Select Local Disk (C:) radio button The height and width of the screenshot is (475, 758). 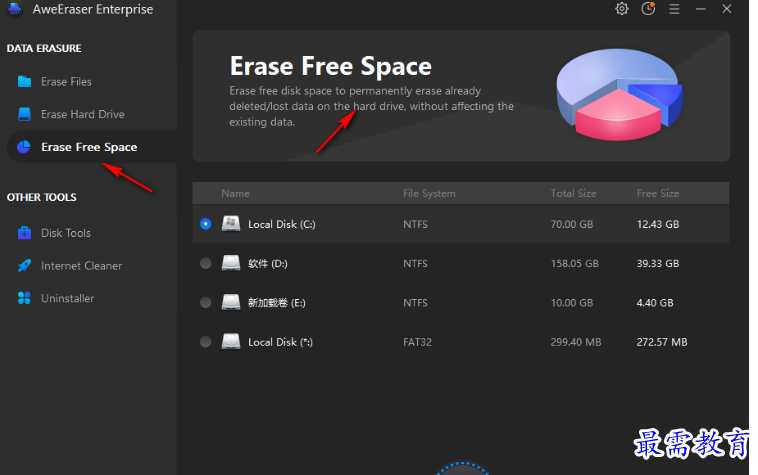[x=206, y=224]
